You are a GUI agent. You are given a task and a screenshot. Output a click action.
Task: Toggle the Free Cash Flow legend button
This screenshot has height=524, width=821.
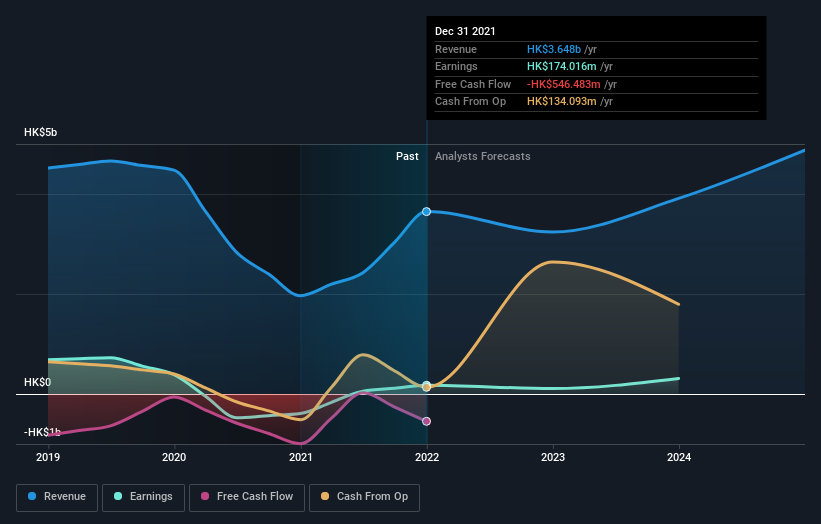[247, 497]
